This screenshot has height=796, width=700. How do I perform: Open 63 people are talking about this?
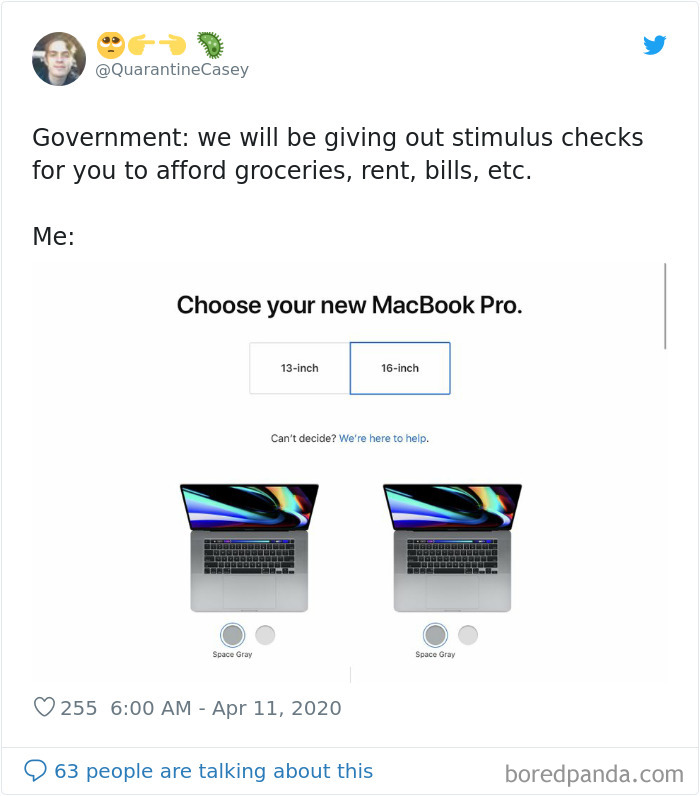pos(214,771)
